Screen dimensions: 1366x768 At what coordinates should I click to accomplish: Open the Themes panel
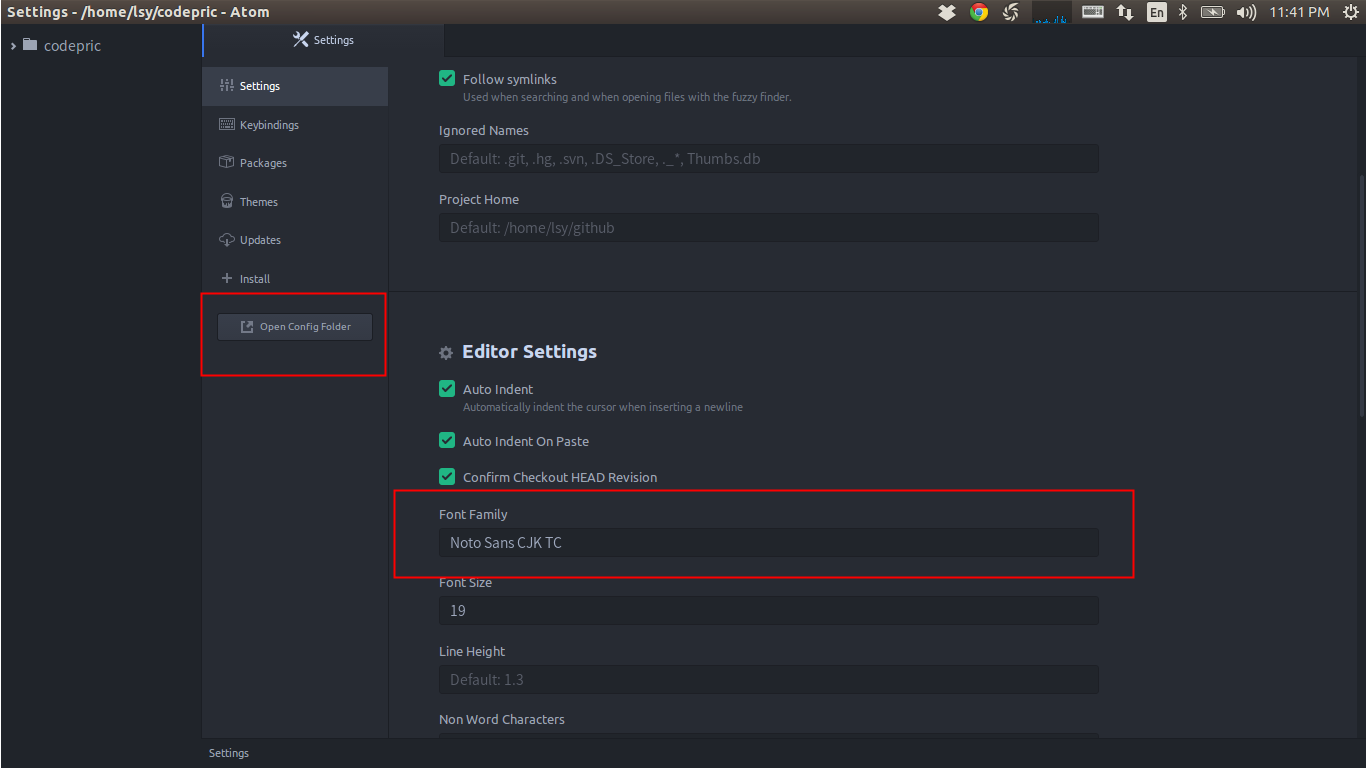(295, 202)
